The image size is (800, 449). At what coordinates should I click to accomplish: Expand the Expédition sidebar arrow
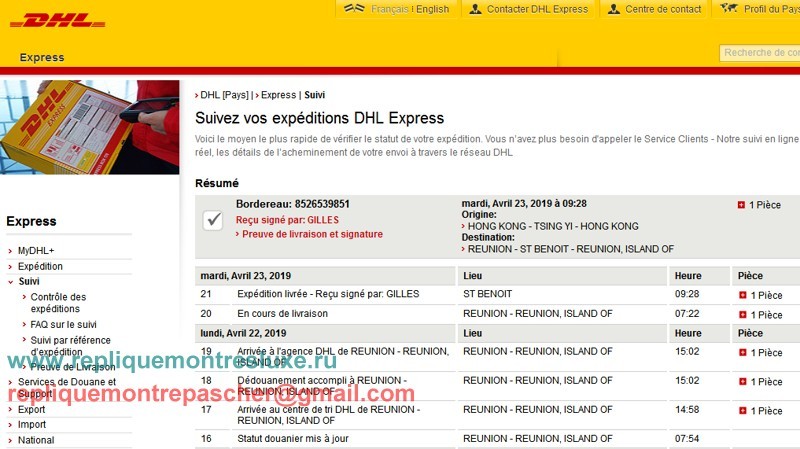(x=10, y=266)
